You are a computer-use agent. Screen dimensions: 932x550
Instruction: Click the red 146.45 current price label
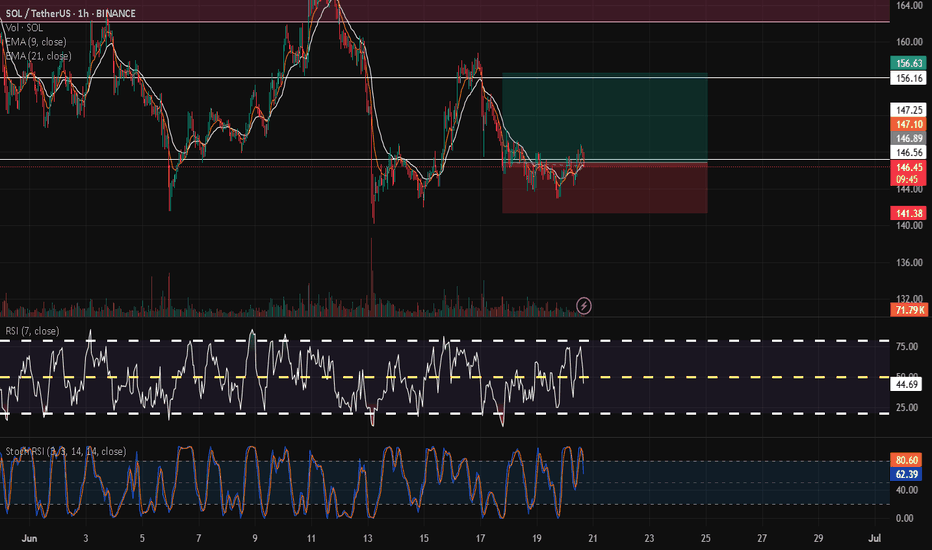(x=908, y=167)
